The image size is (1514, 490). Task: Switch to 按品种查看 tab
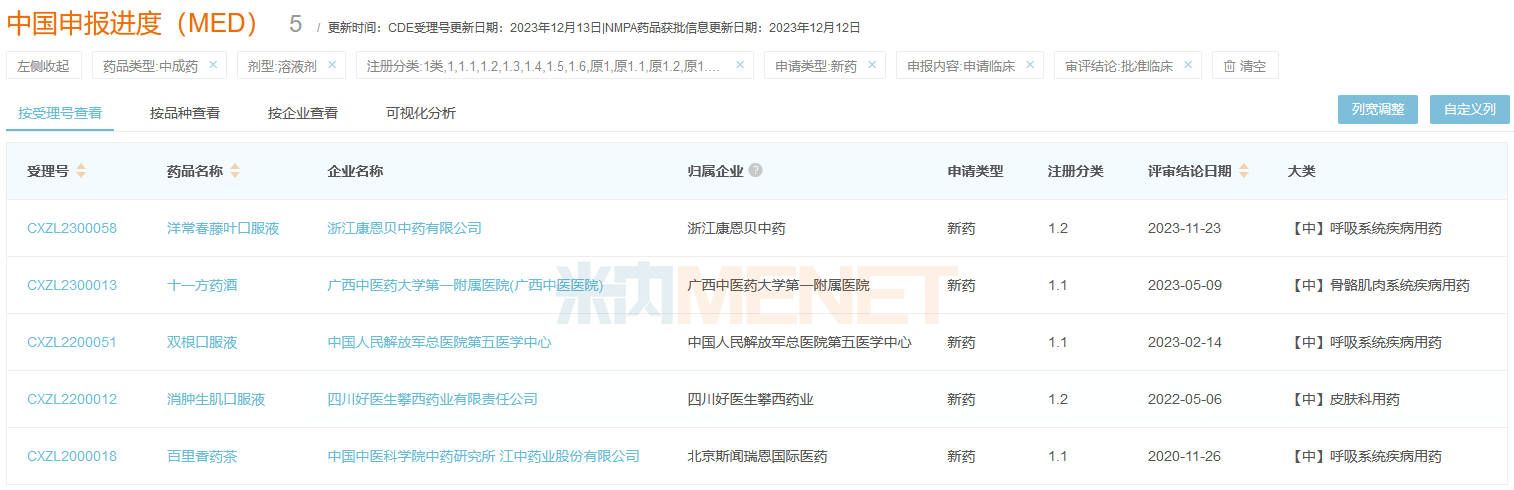tap(185, 113)
